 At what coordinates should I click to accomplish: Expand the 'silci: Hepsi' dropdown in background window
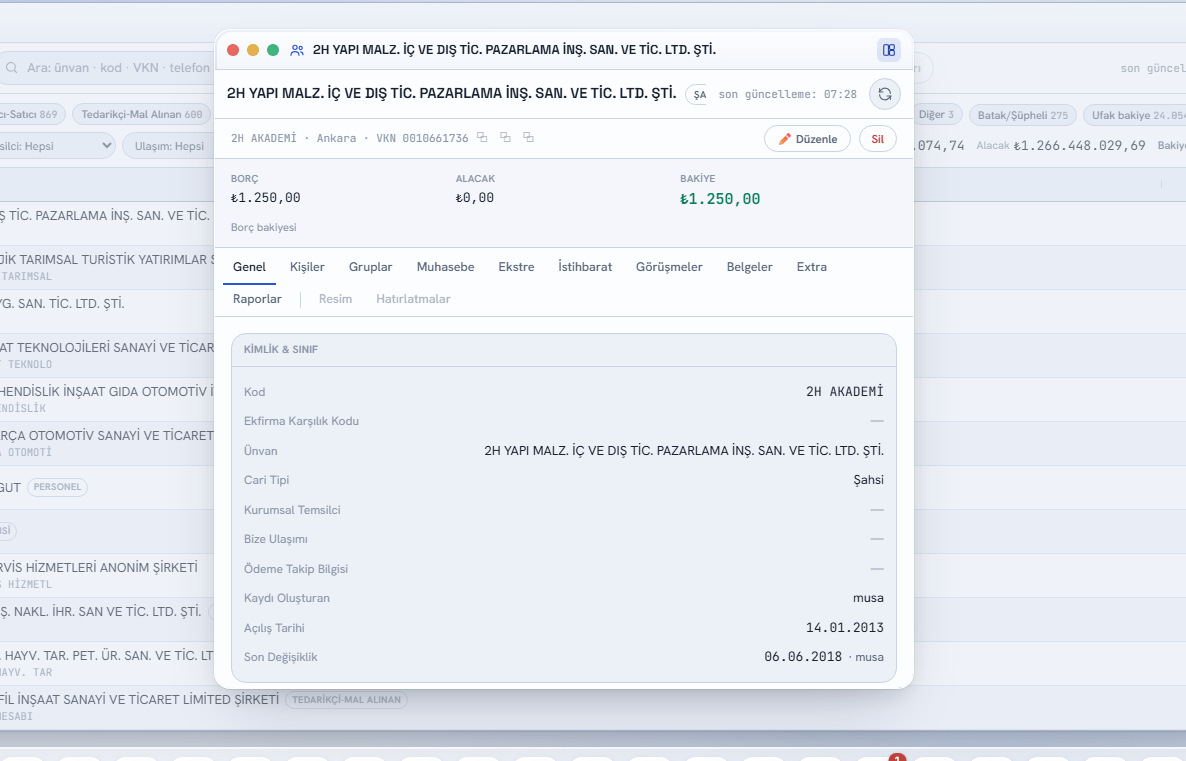click(x=57, y=146)
